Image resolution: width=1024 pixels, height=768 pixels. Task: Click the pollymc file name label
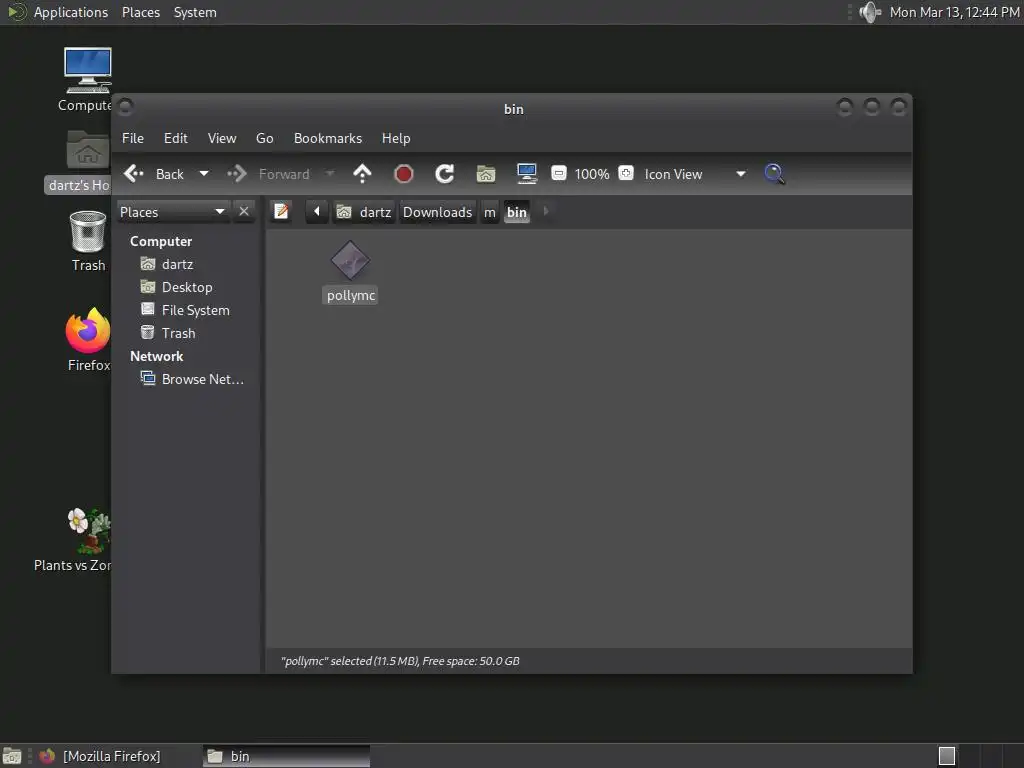tap(351, 295)
